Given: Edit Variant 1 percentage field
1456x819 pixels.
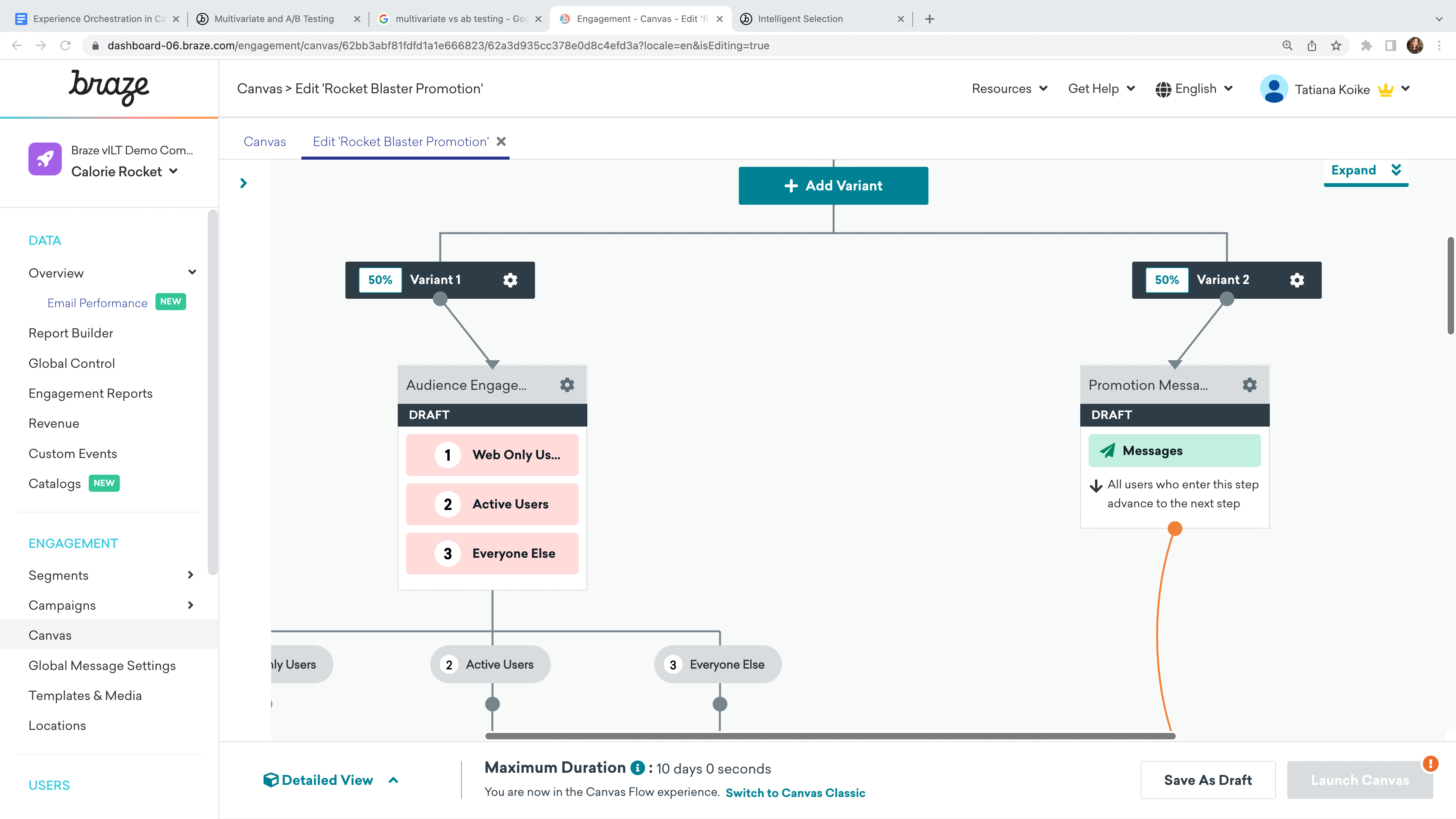Looking at the screenshot, I should [380, 280].
